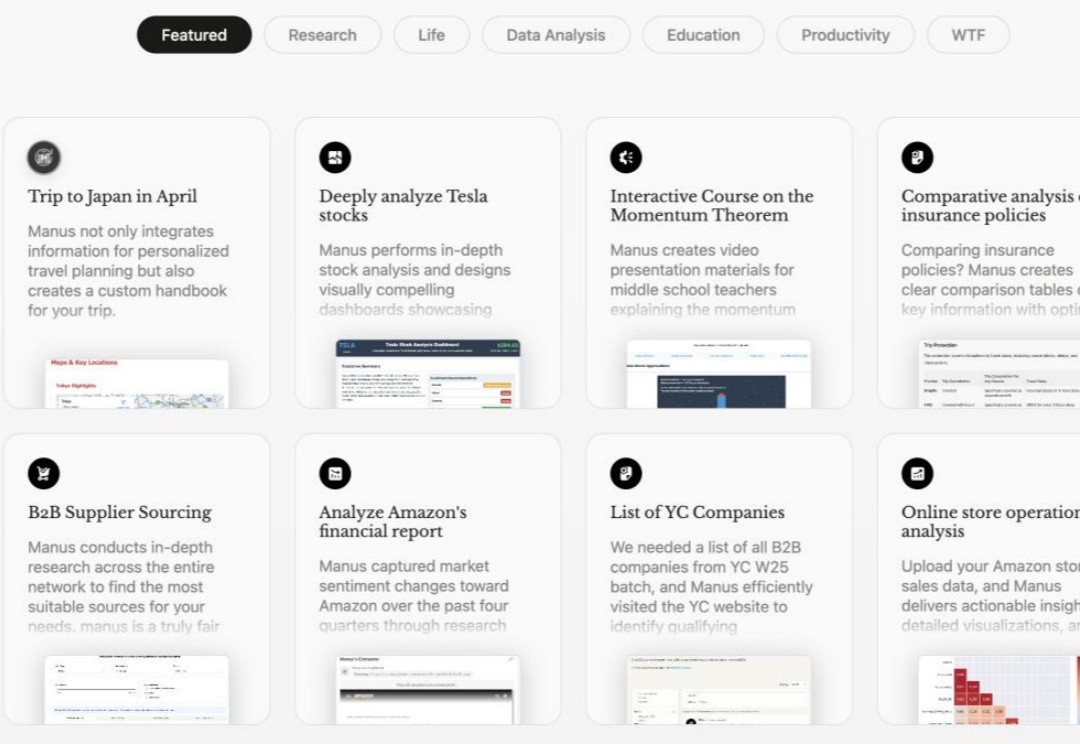View the B2B Supplier Sourcing preview thumbnail
The height and width of the screenshot is (744, 1080).
136,689
